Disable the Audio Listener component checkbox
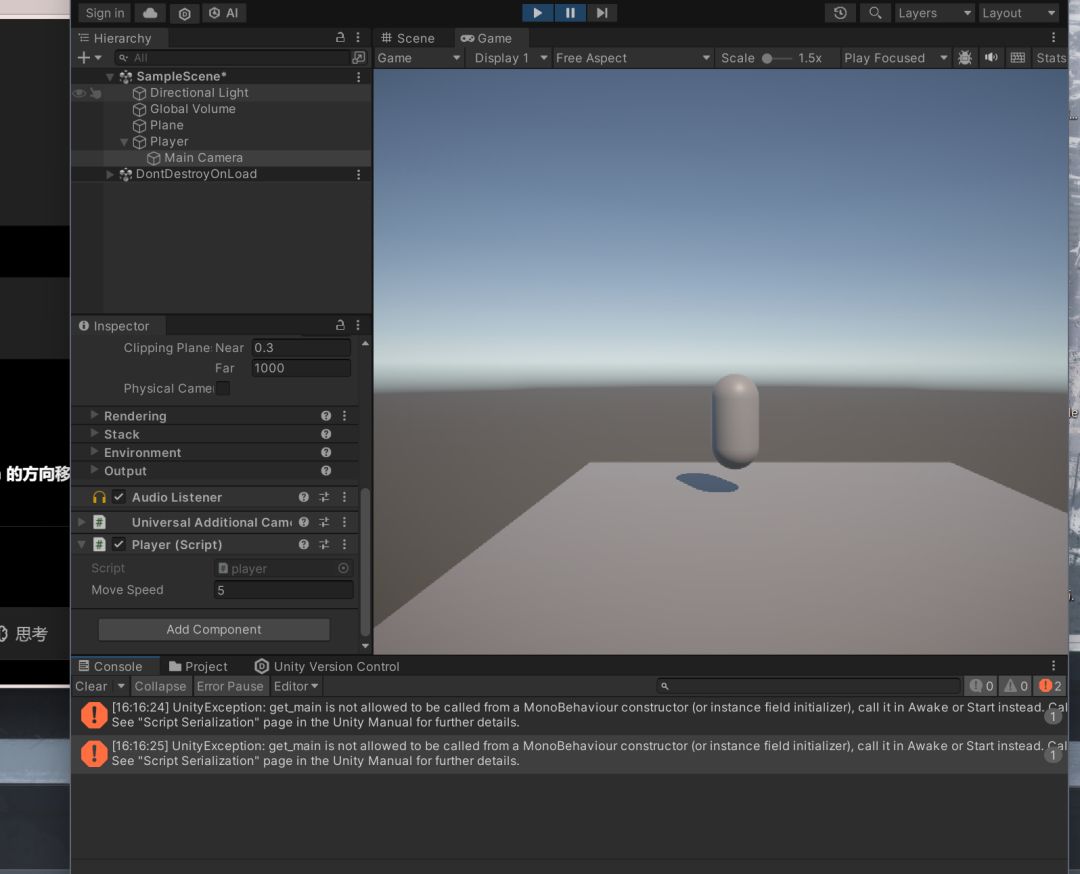Screen dimensions: 1080x874 (118, 497)
